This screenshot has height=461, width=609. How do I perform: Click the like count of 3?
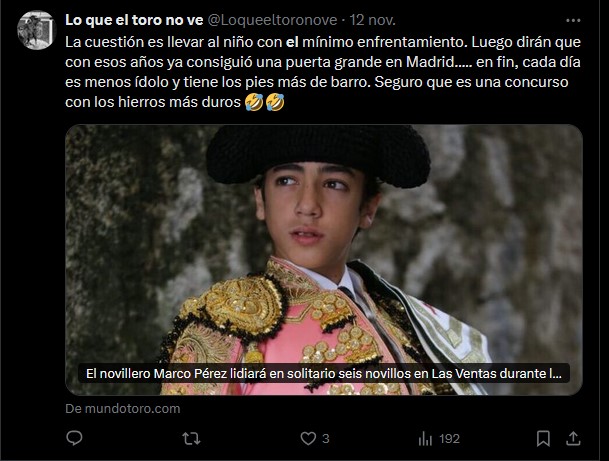pos(325,439)
